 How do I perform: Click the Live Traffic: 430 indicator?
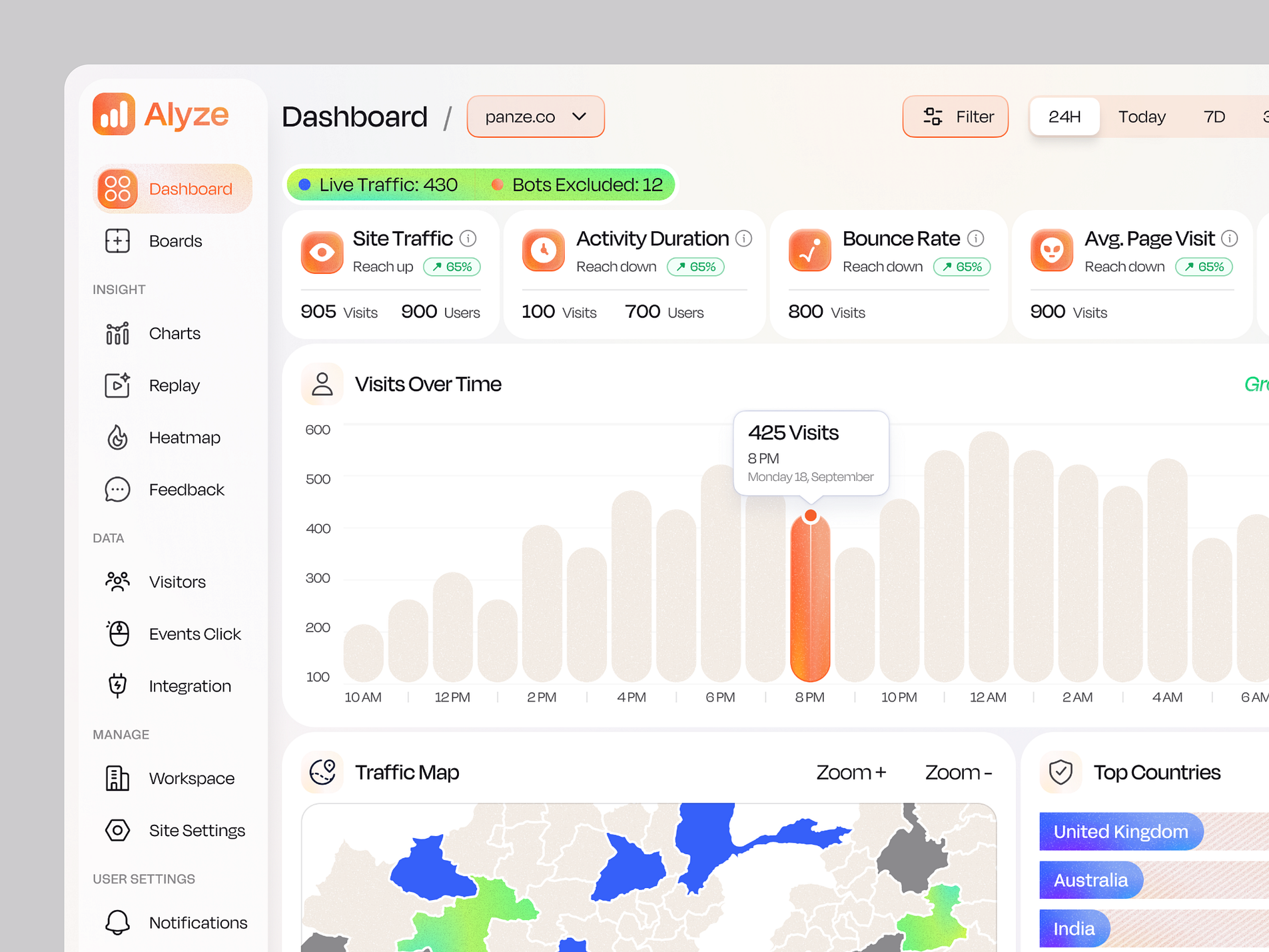pos(378,185)
